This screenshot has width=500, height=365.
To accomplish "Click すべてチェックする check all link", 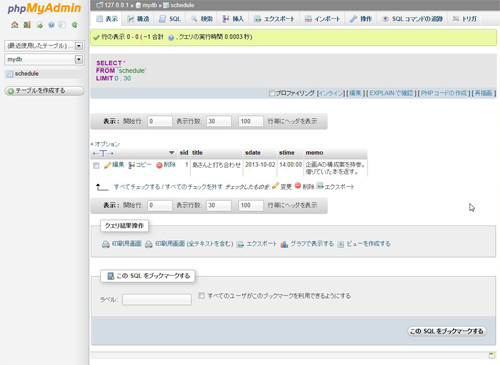I will click(x=137, y=187).
